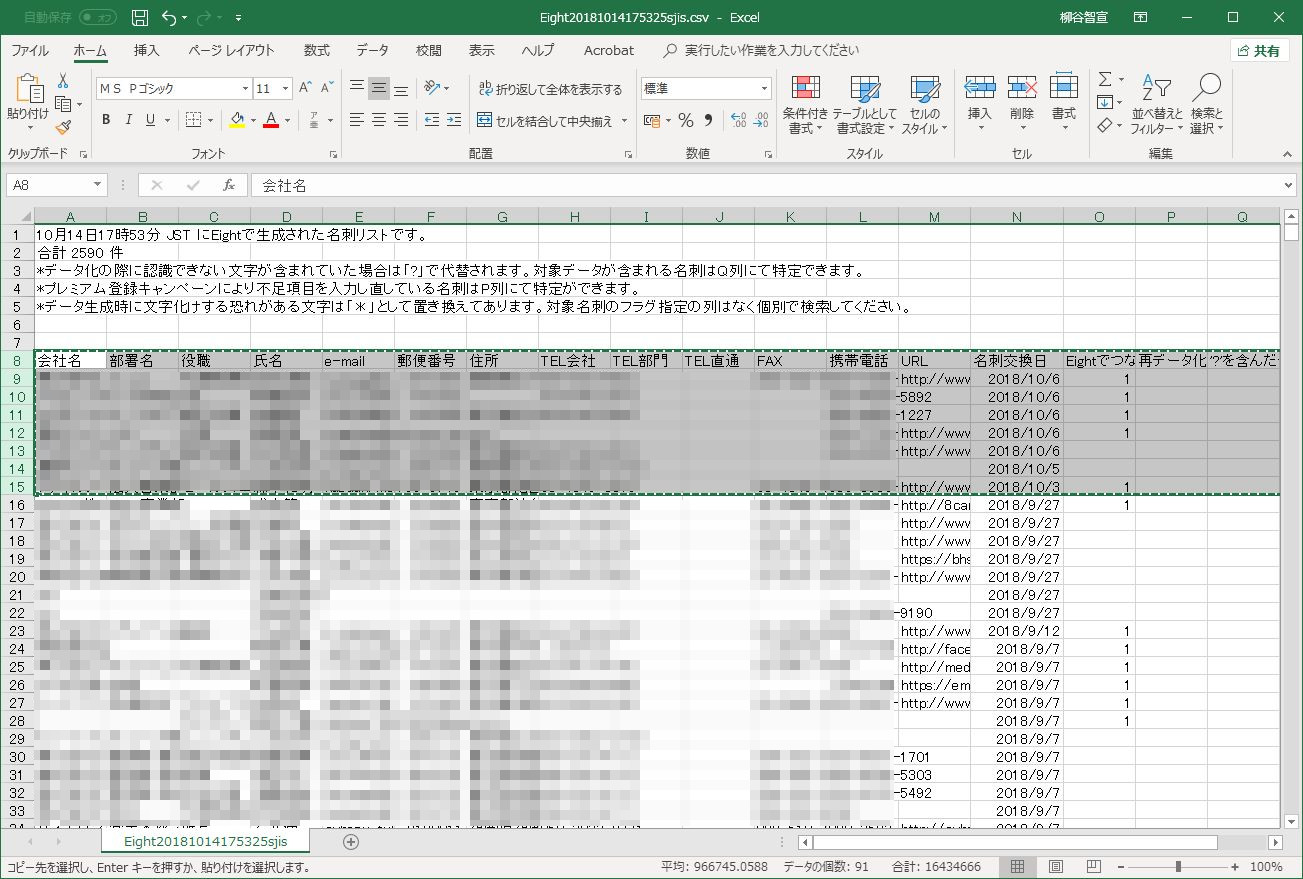Switch to the ページ レイアウト tab
The height and width of the screenshot is (879, 1303).
(x=231, y=50)
